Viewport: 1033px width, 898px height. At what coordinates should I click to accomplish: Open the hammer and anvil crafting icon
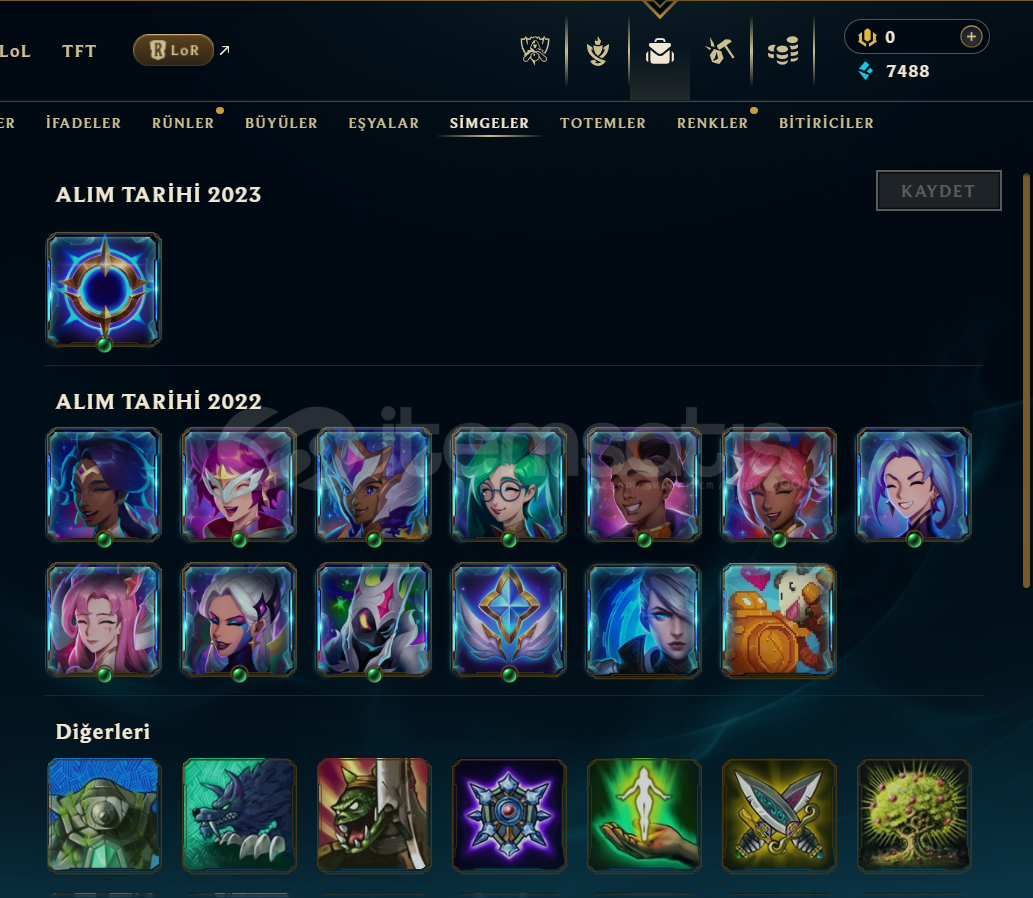(719, 51)
